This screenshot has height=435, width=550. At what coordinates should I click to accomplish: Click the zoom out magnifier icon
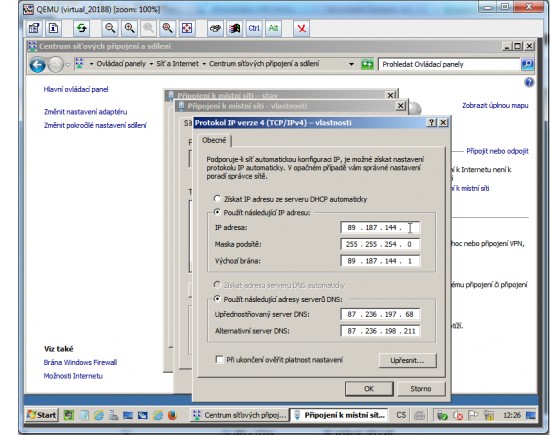tap(110, 28)
